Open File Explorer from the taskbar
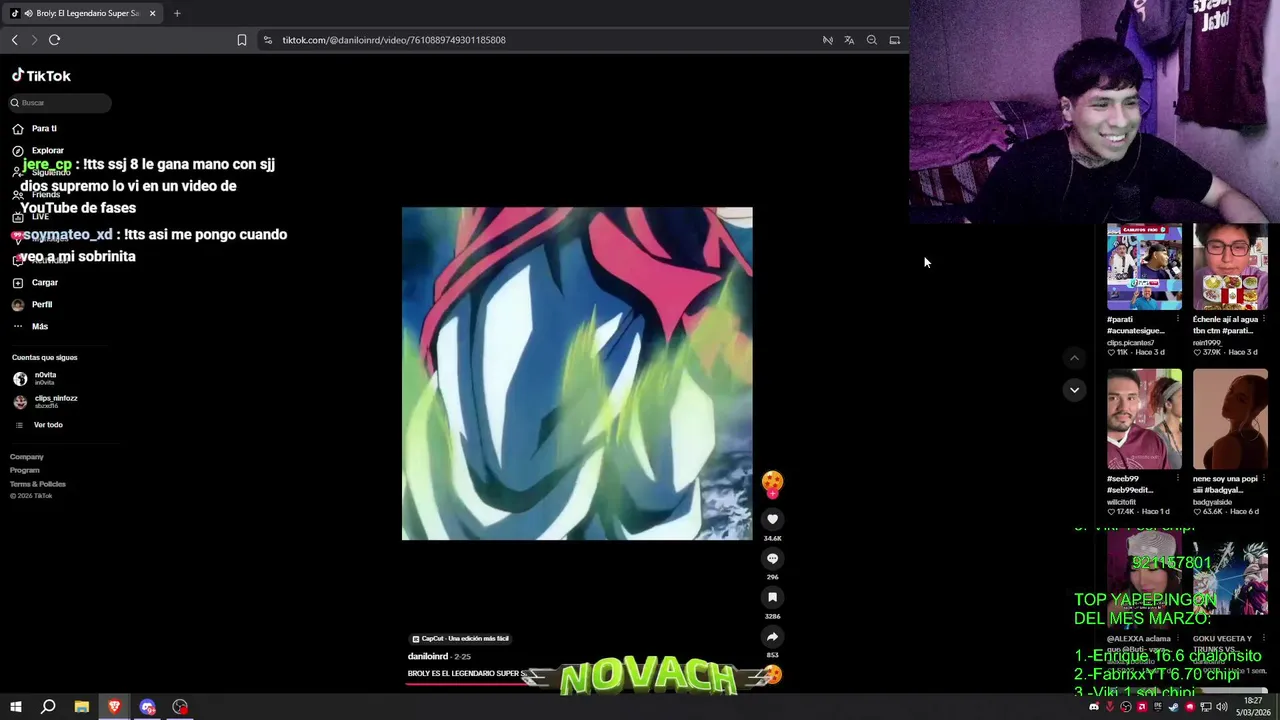This screenshot has width=1280, height=720. (x=82, y=707)
